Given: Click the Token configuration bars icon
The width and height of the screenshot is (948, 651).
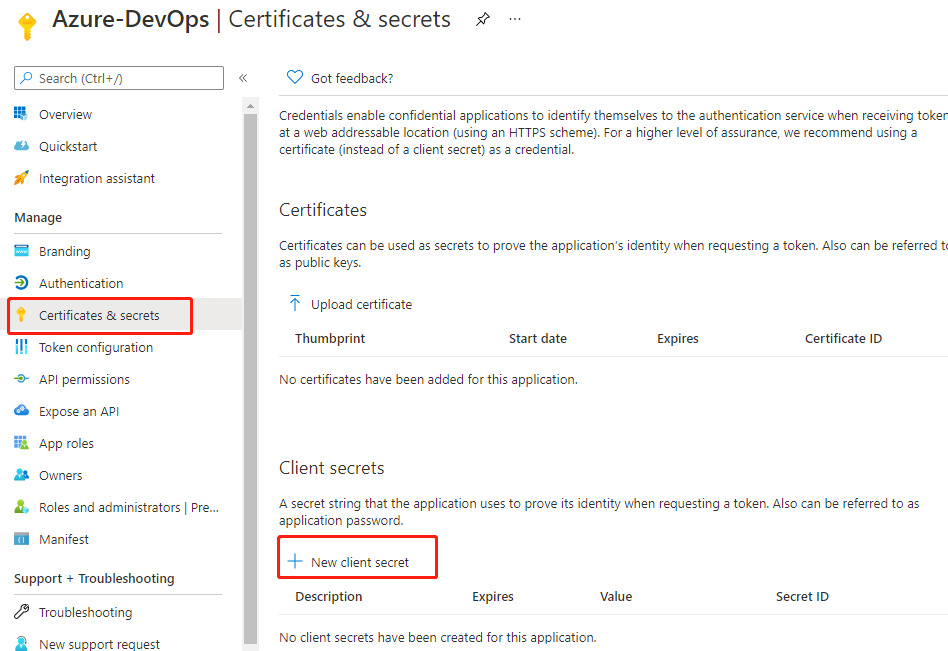Looking at the screenshot, I should (21, 346).
